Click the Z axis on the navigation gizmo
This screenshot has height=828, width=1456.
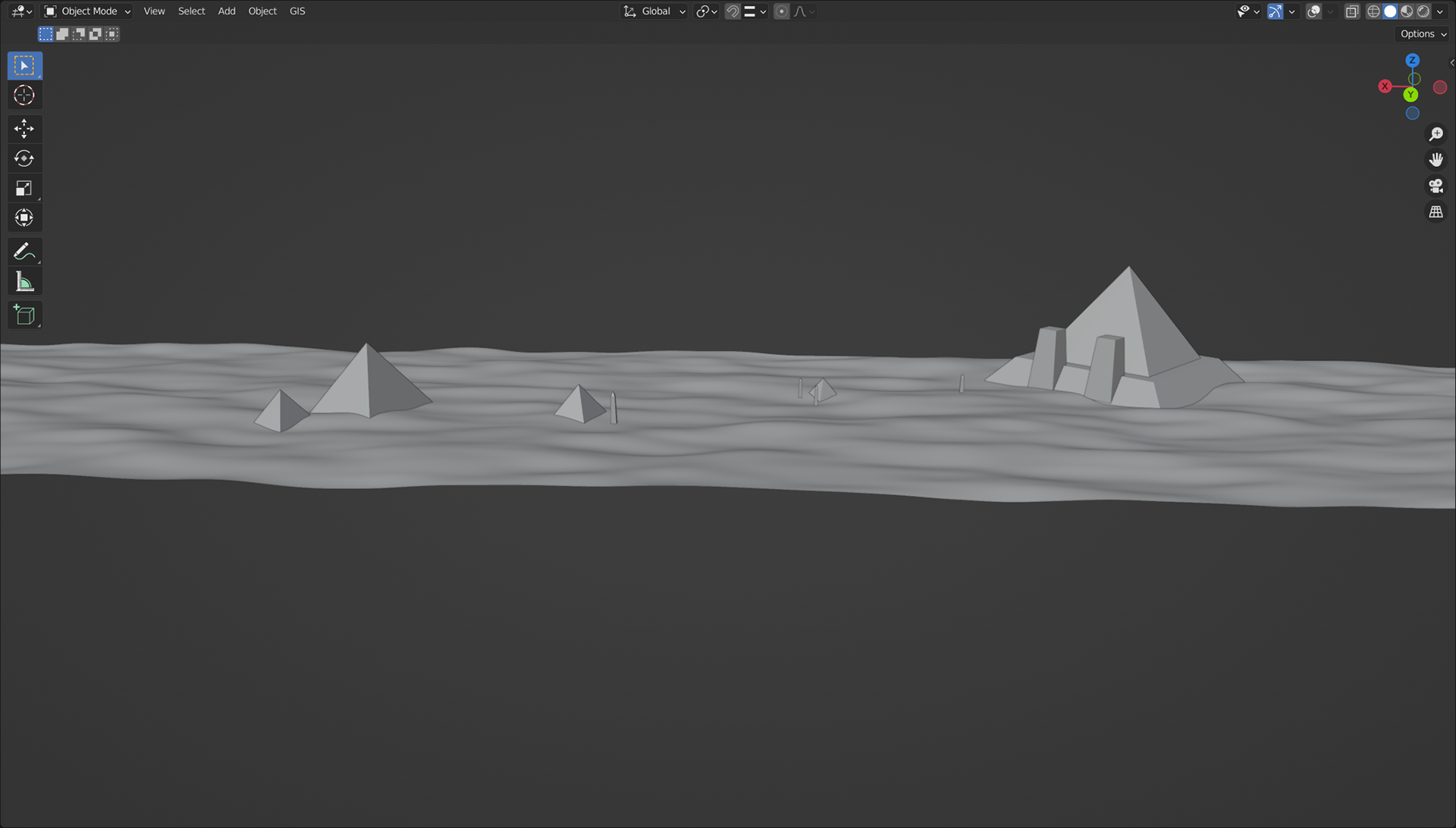[1412, 61]
